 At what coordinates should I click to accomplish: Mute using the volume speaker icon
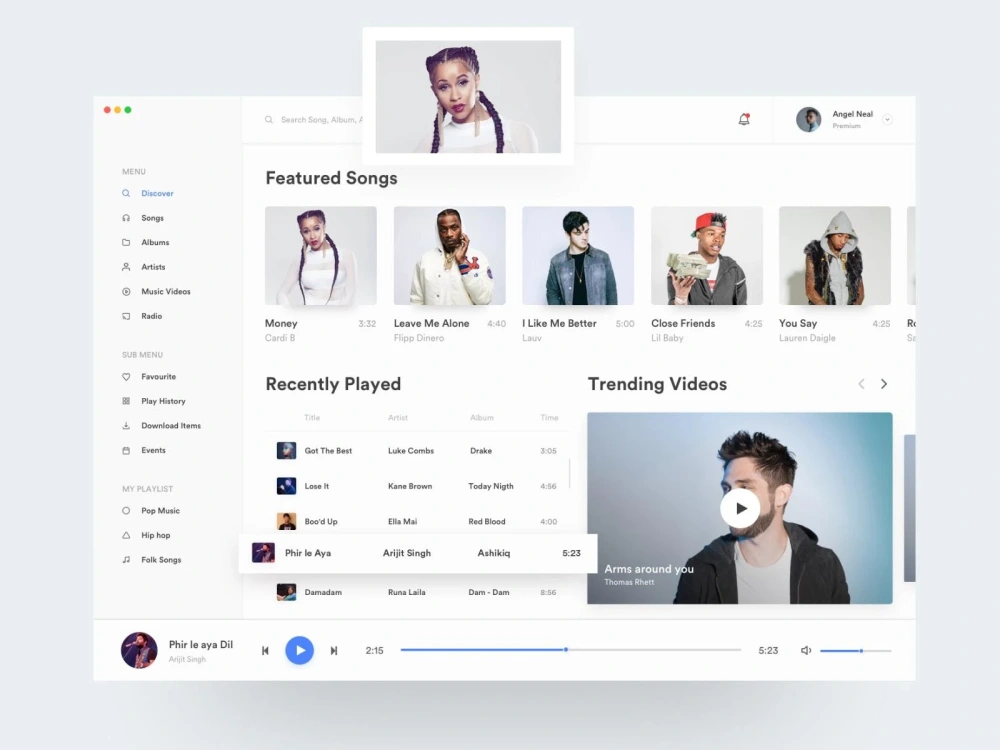tap(805, 651)
